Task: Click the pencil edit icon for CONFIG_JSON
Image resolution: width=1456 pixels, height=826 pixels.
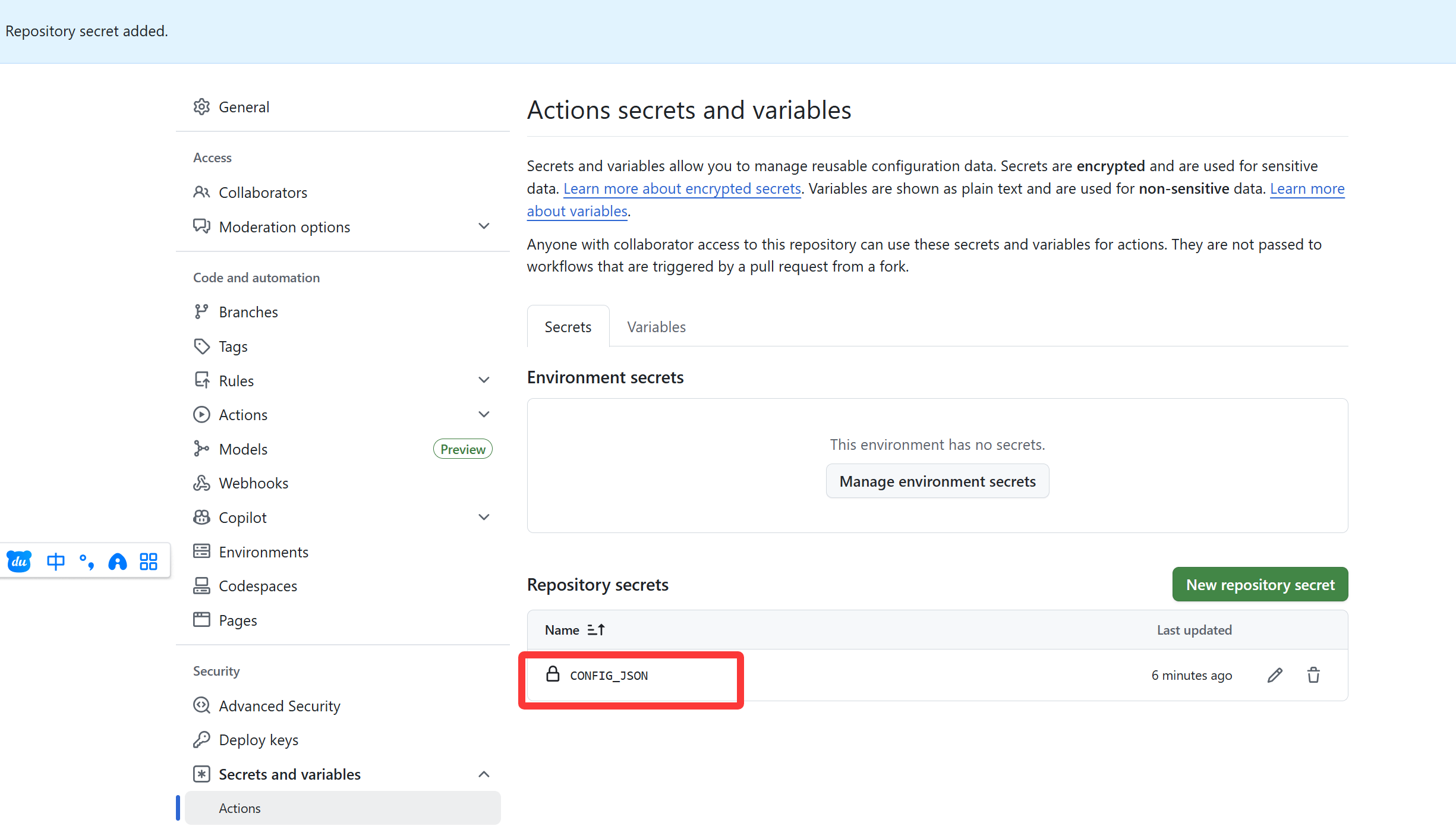Action: point(1275,675)
